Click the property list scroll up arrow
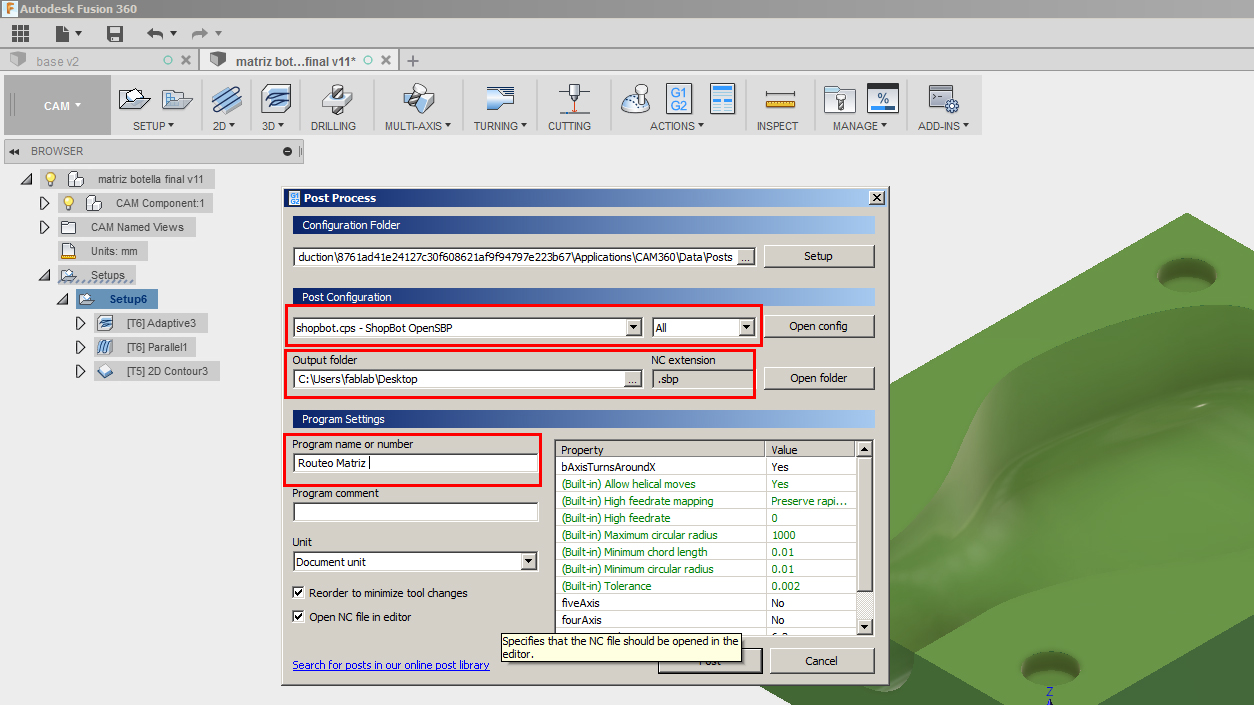Viewport: 1254px width, 705px height. click(866, 449)
